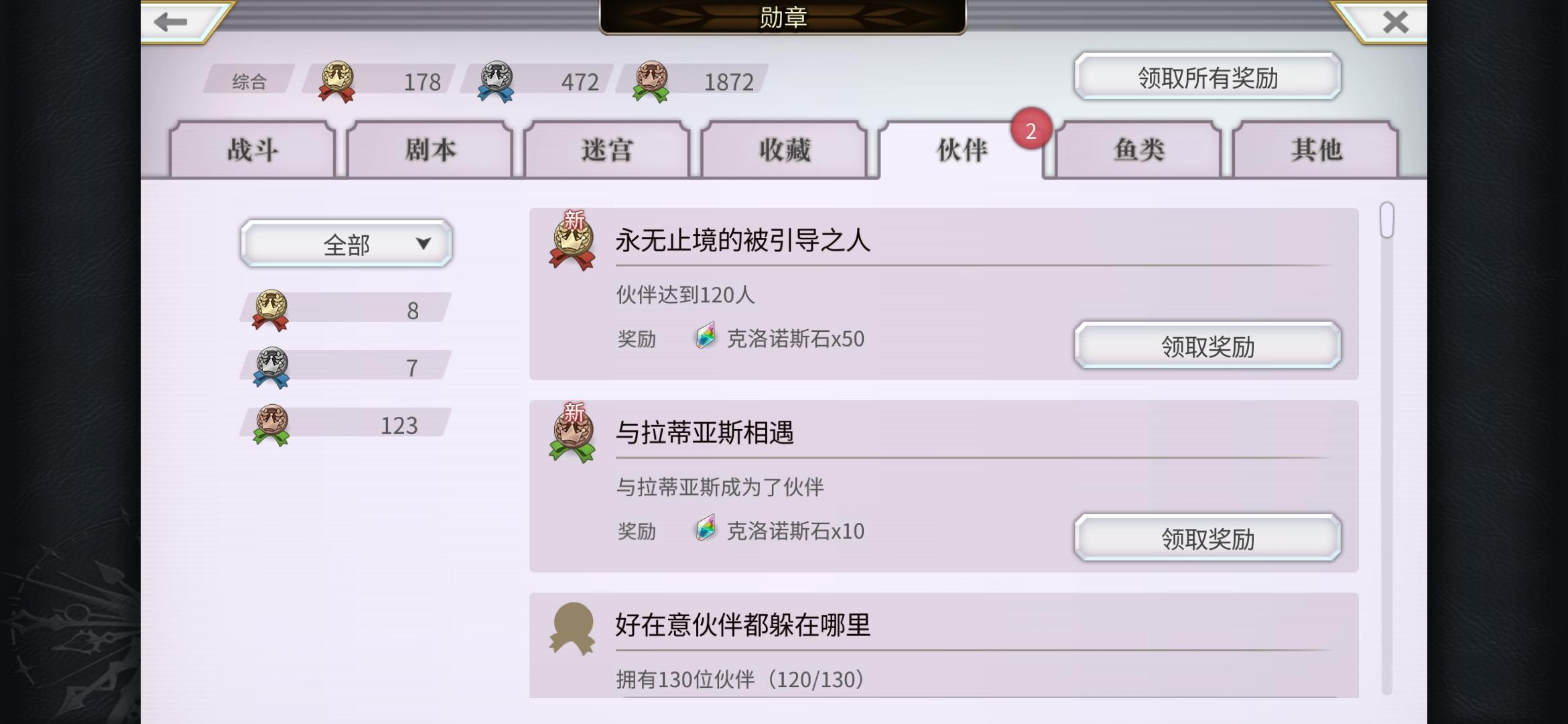Click the silver medal icon beside 472
Screen dimensions: 1568x724
[496, 82]
